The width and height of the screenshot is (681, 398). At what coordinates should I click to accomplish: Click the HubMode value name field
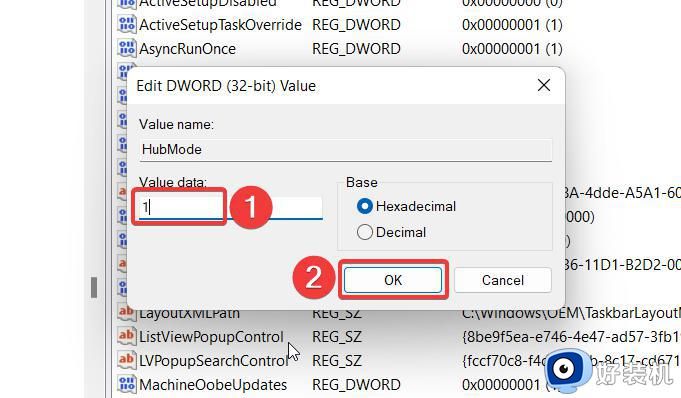point(346,150)
